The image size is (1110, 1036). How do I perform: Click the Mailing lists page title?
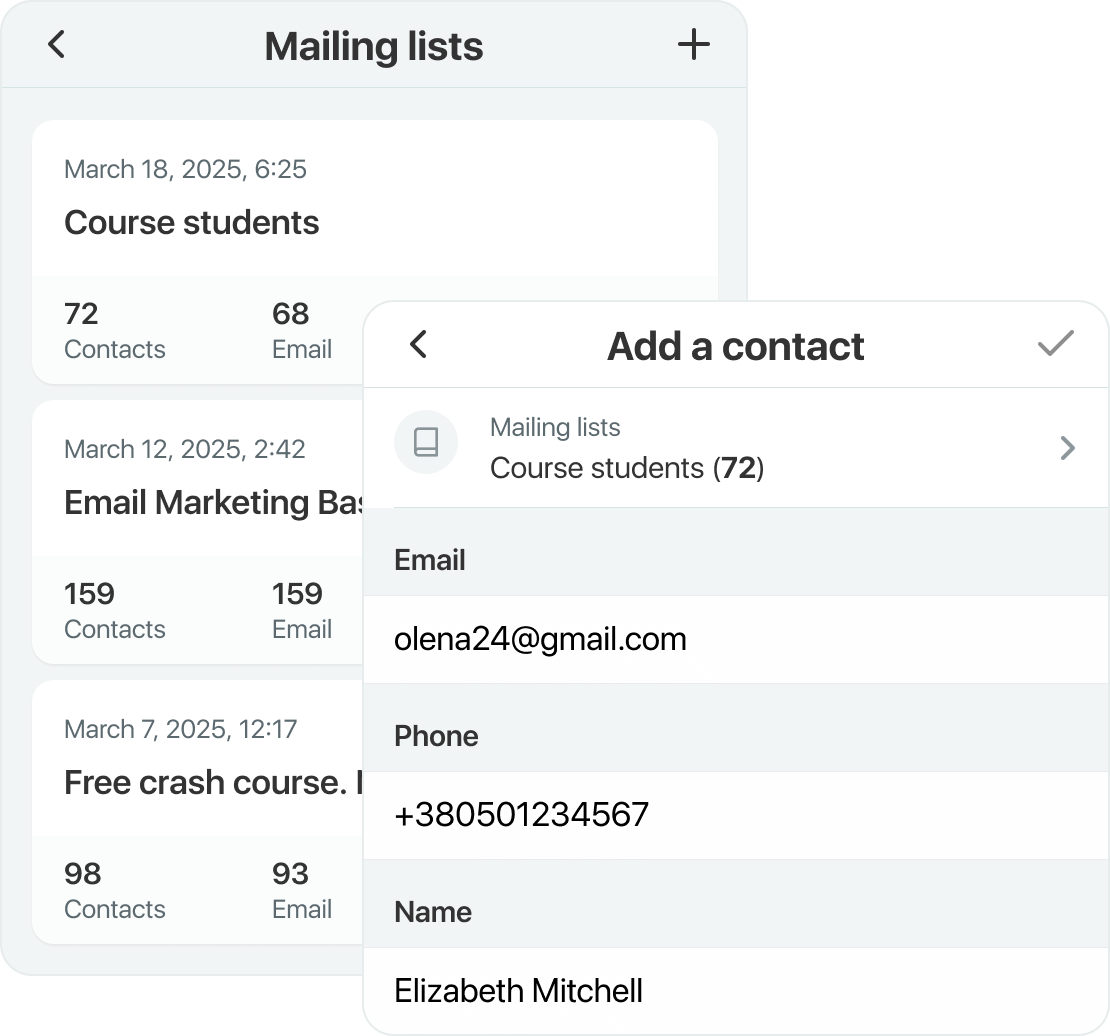373,46
